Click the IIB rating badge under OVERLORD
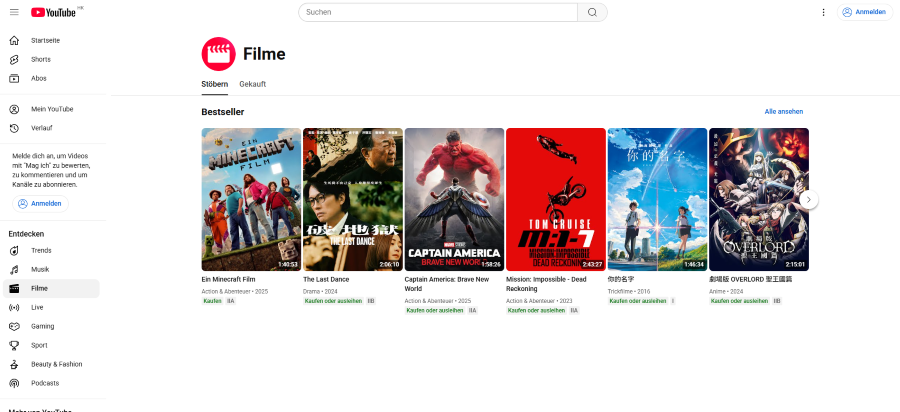Screen dimensions: 900x412 (x=777, y=301)
